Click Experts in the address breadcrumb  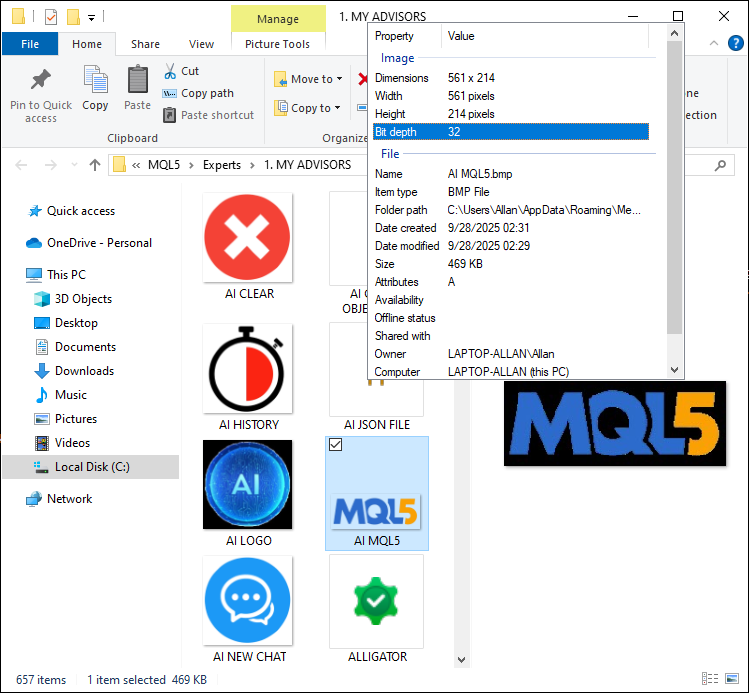221,165
